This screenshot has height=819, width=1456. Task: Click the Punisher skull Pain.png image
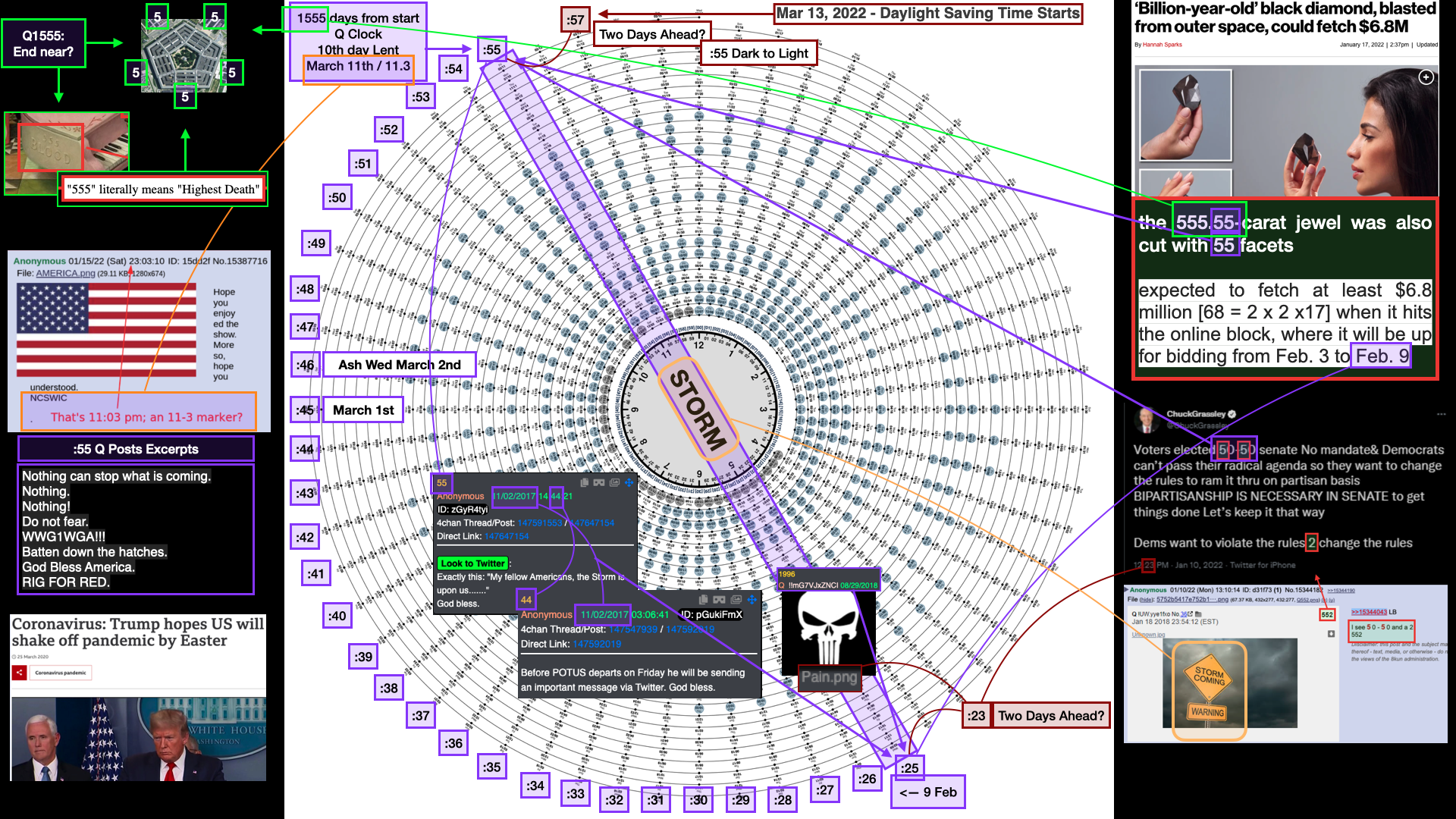(x=828, y=632)
